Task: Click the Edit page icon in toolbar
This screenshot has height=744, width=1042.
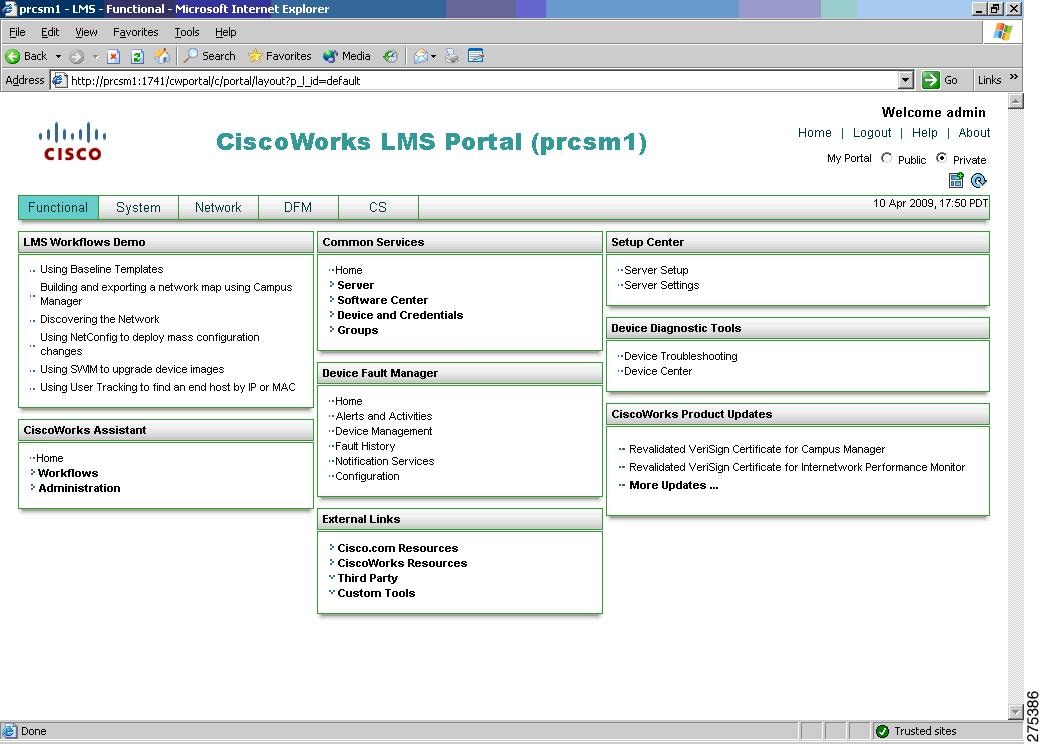Action: click(x=476, y=56)
